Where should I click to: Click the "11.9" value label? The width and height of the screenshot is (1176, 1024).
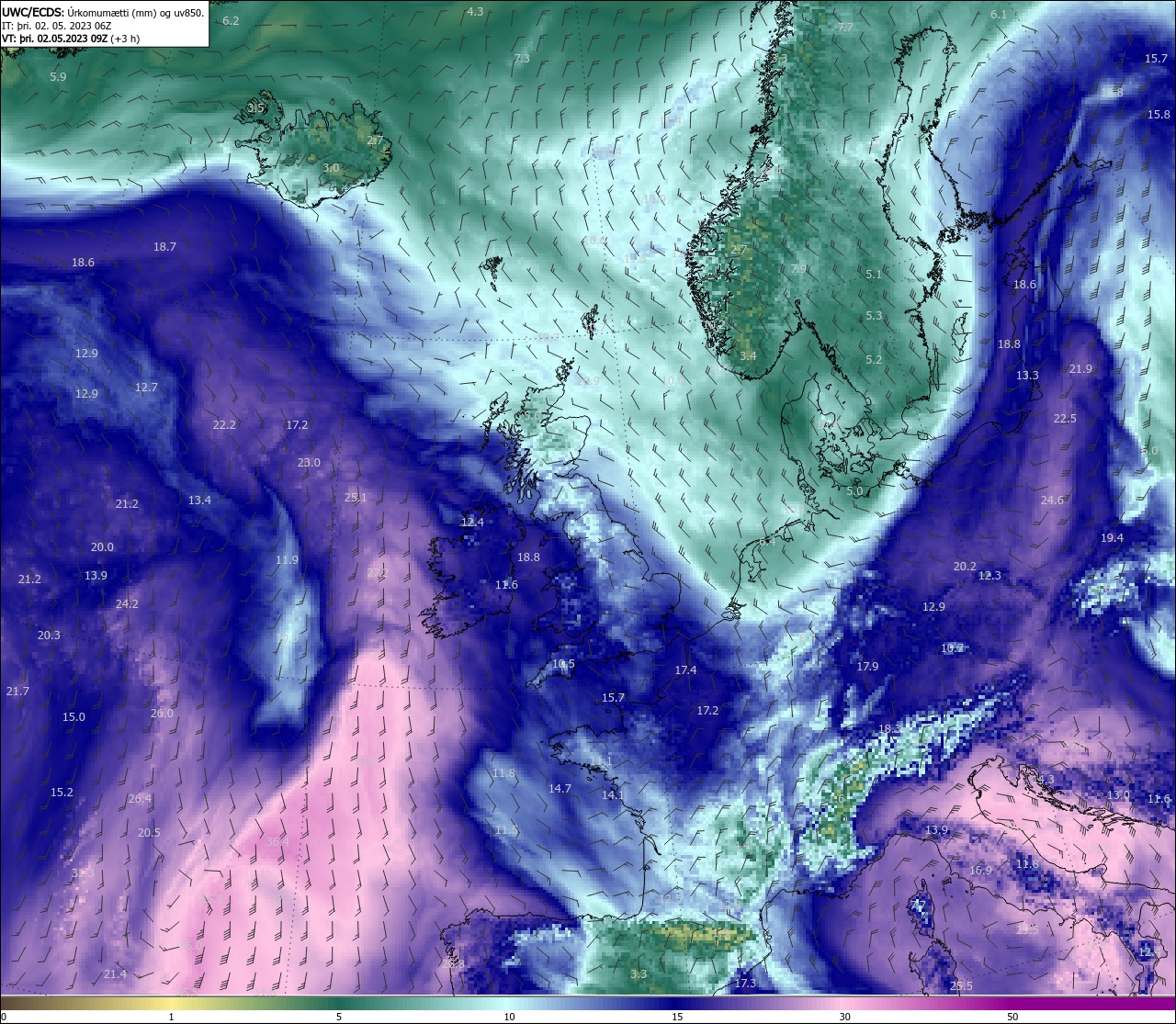click(287, 560)
